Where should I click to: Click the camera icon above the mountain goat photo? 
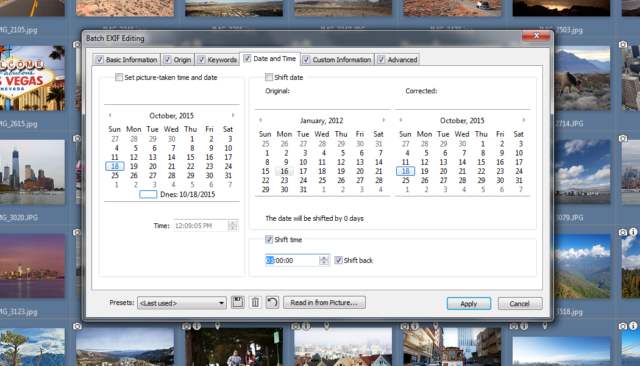[x=623, y=44]
